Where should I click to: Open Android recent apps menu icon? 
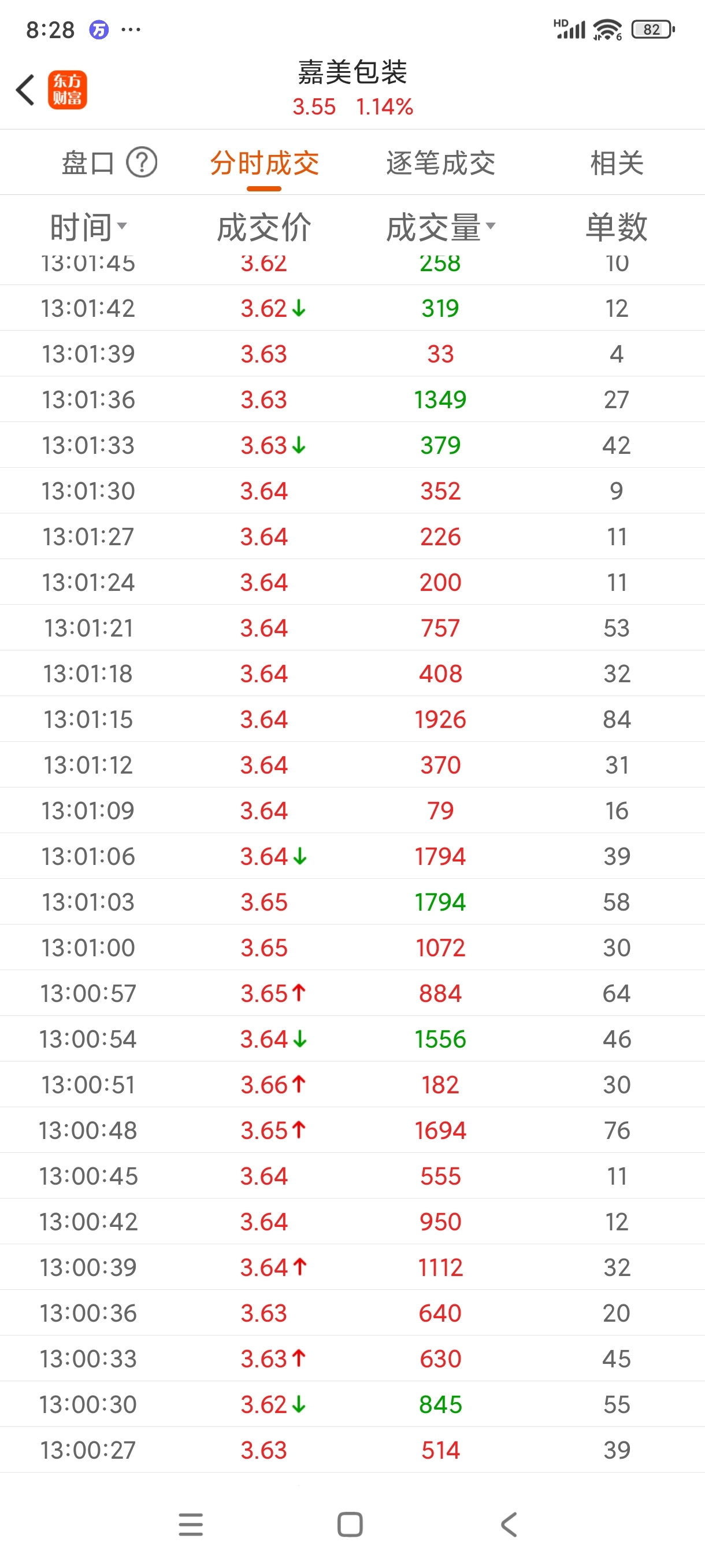(x=191, y=1524)
